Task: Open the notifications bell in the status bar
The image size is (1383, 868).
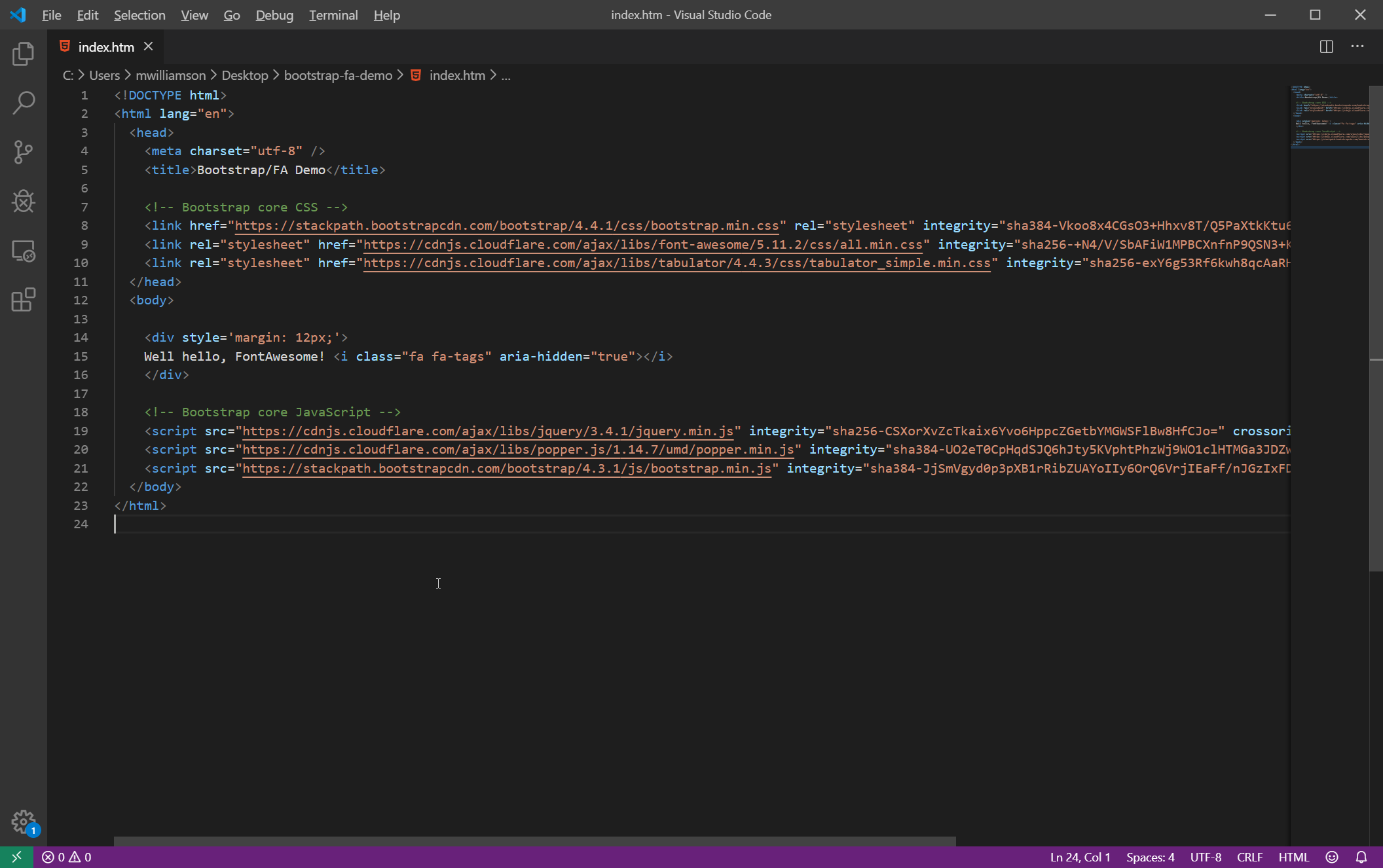Action: pyautogui.click(x=1361, y=856)
